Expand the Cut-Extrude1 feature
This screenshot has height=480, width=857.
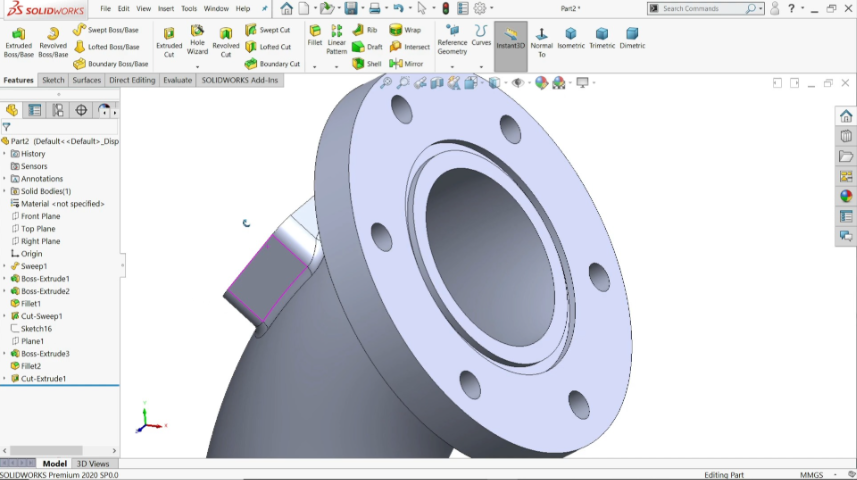4,378
